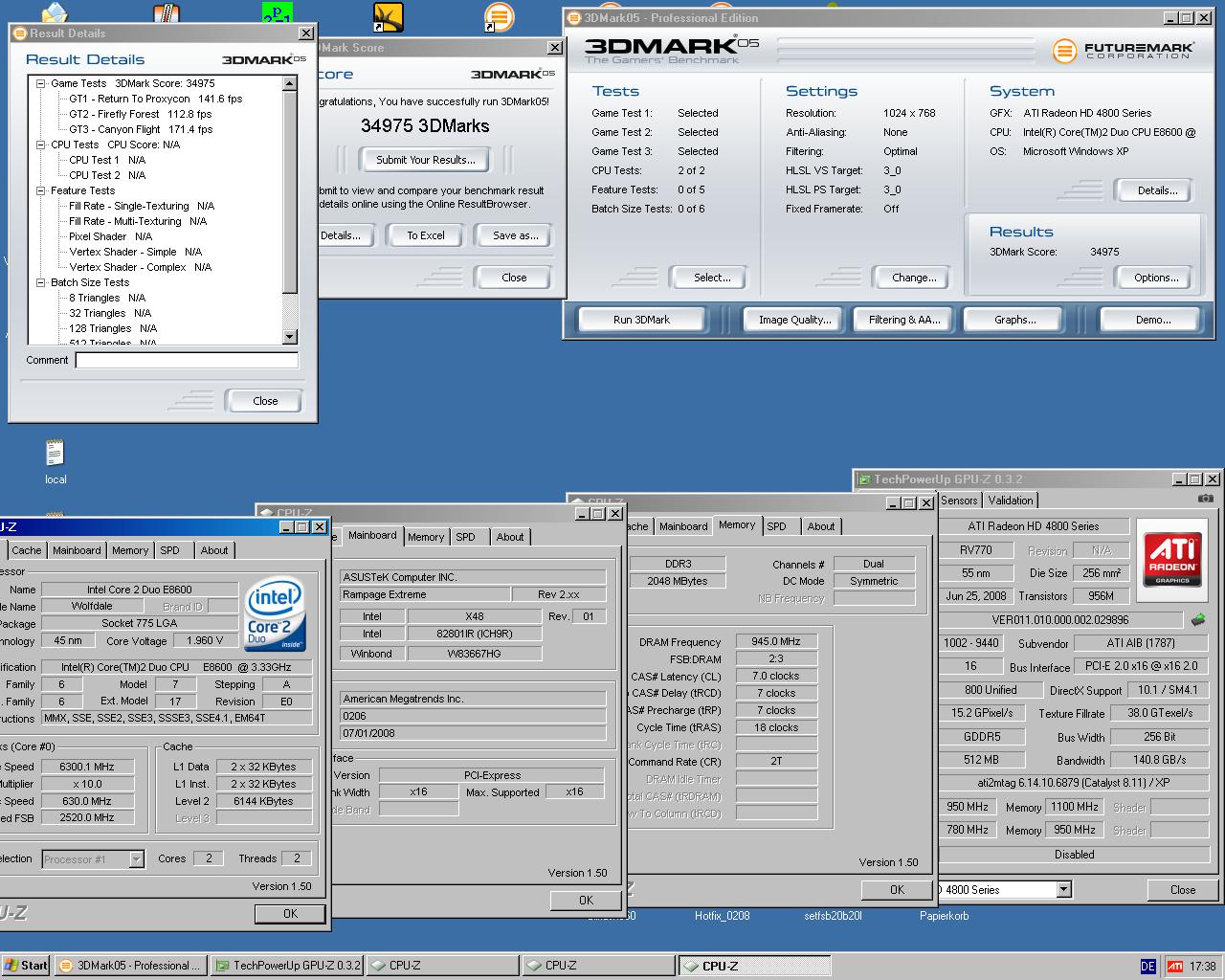Select the About tab in the Mainboard CPU-Z window
Image resolution: width=1225 pixels, height=980 pixels.
point(510,537)
